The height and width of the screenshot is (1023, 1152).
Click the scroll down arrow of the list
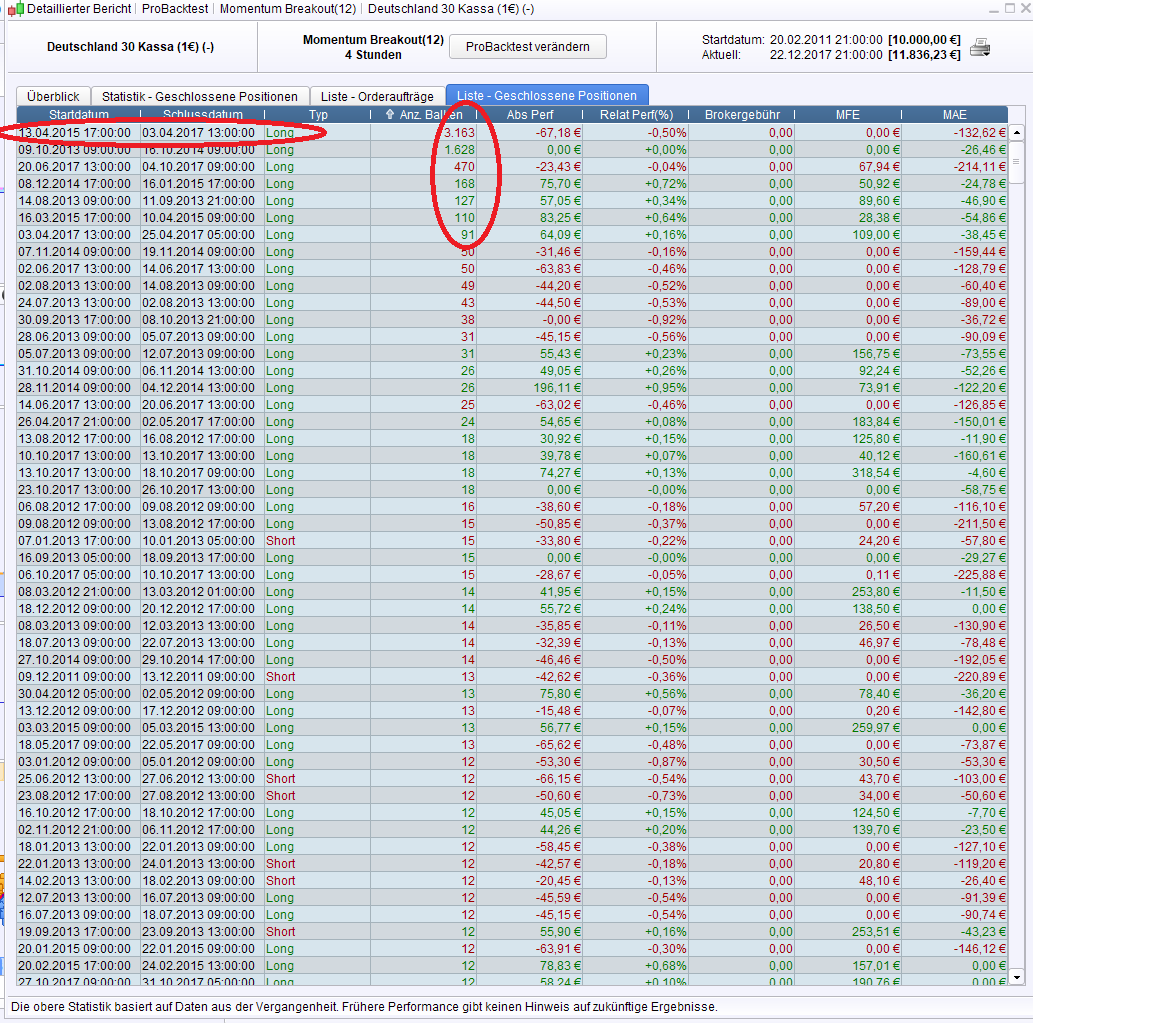(x=1016, y=976)
